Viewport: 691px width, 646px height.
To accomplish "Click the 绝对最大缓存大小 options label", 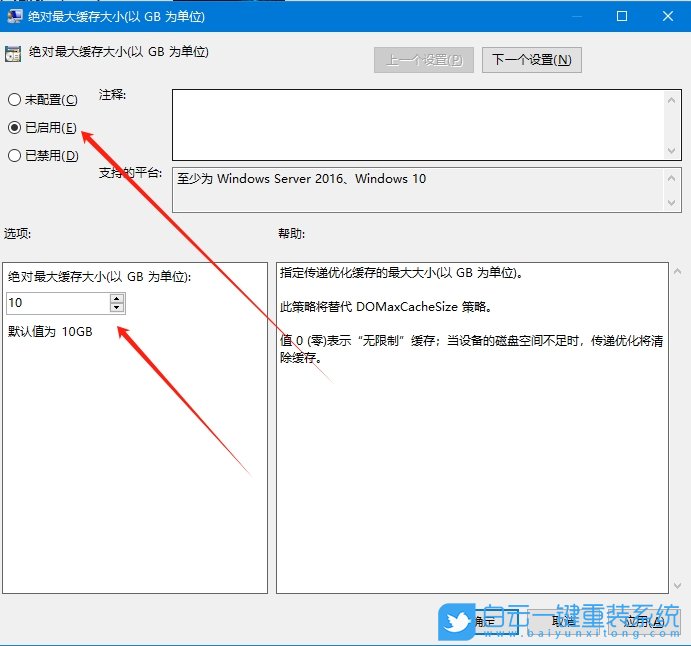I will (x=100, y=277).
